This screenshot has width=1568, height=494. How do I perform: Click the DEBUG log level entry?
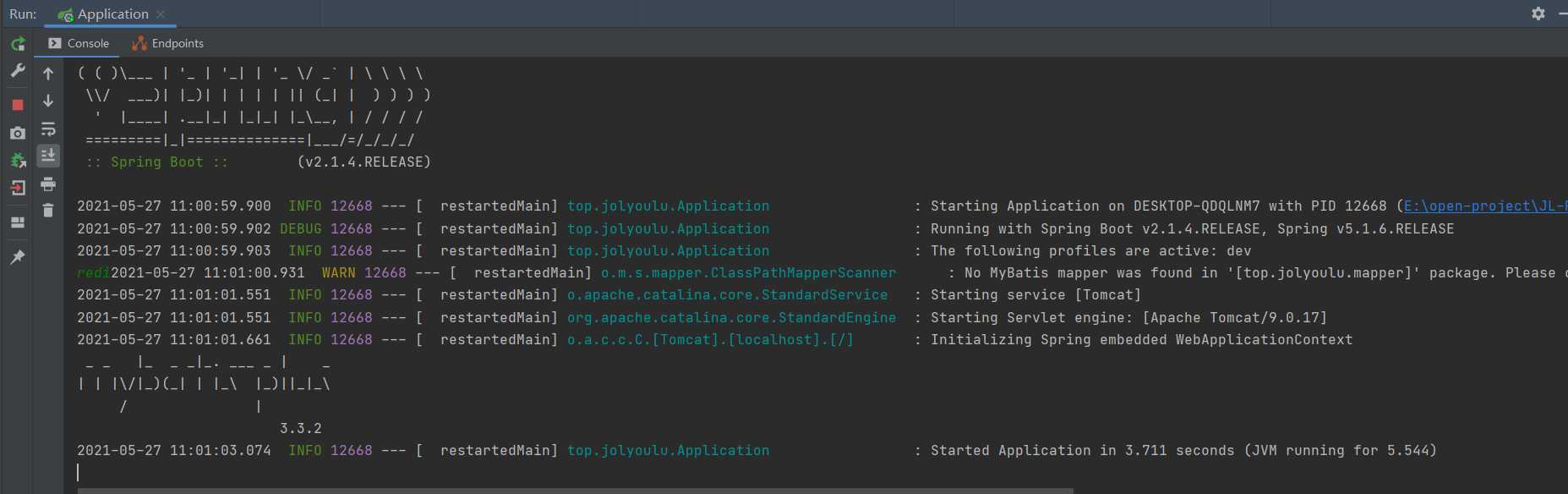click(x=301, y=229)
